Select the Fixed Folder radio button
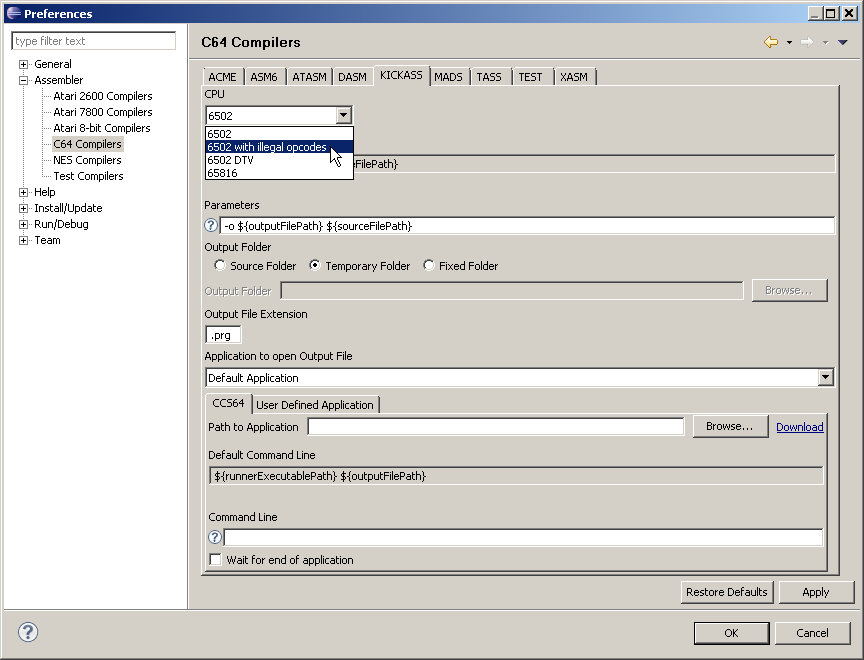The image size is (864, 660). [429, 266]
